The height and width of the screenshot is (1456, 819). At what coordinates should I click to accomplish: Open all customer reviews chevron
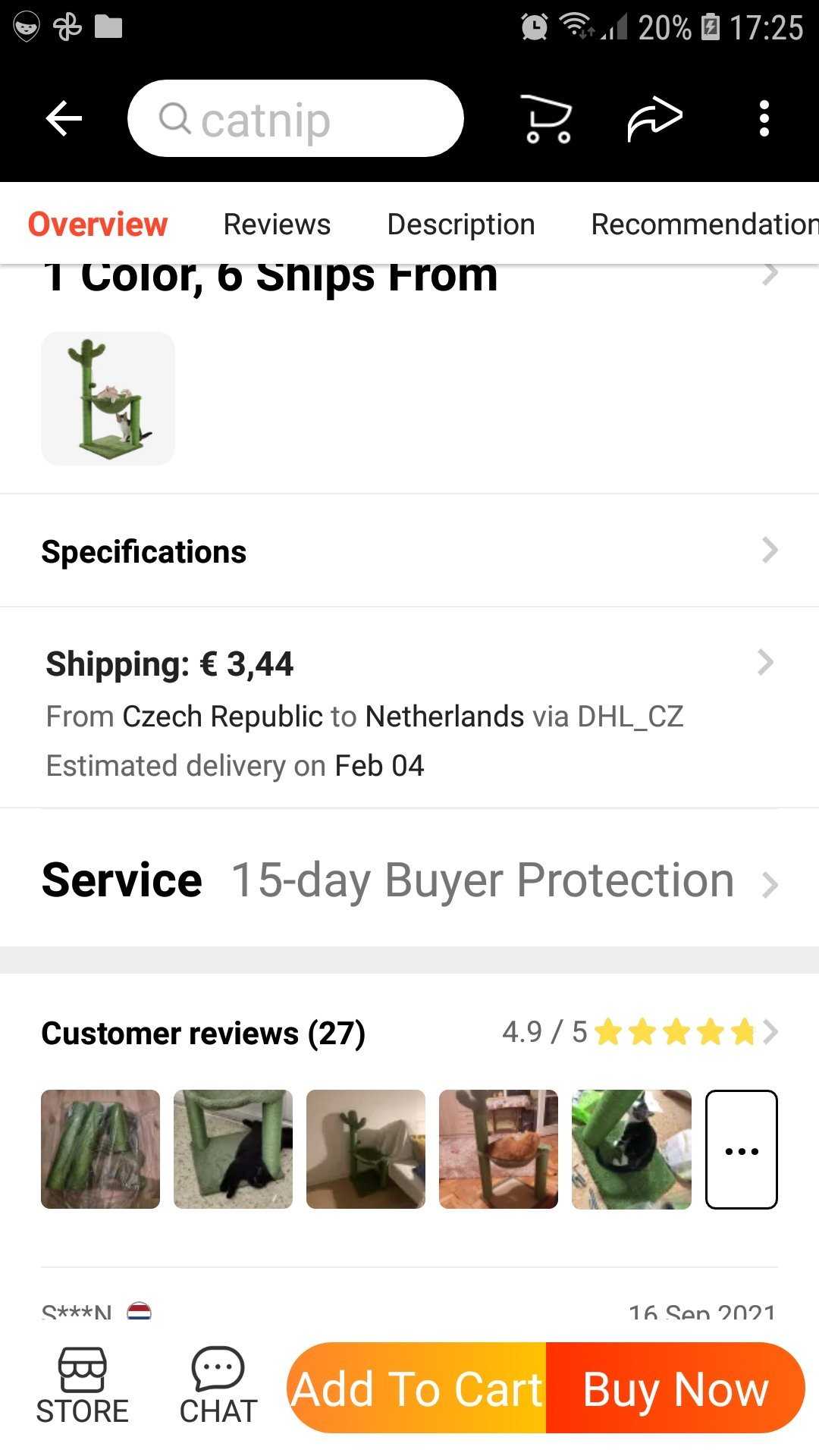pos(770,1032)
